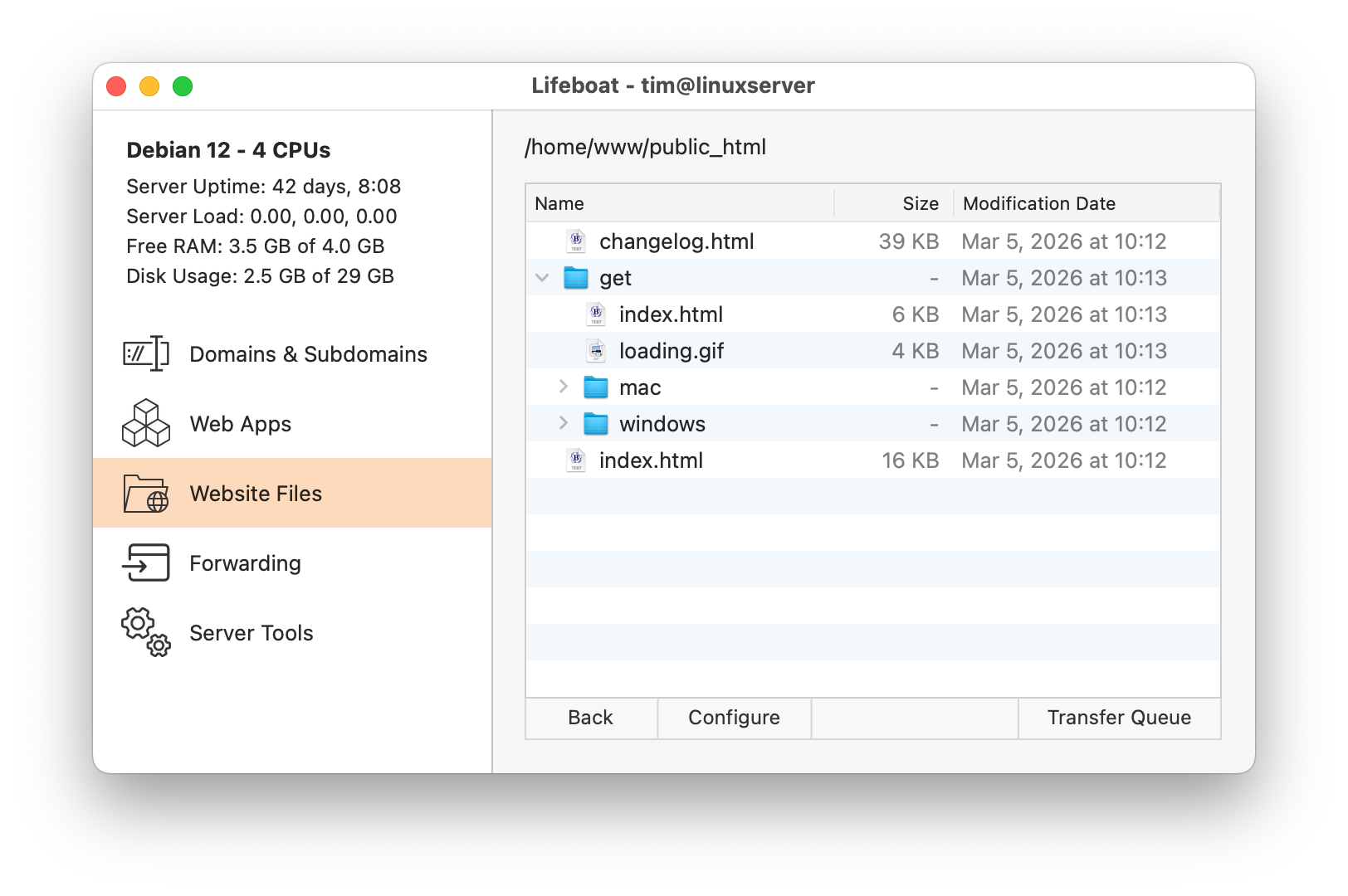Click the Forwarding arrow icon
The image size is (1348, 896).
[x=144, y=562]
